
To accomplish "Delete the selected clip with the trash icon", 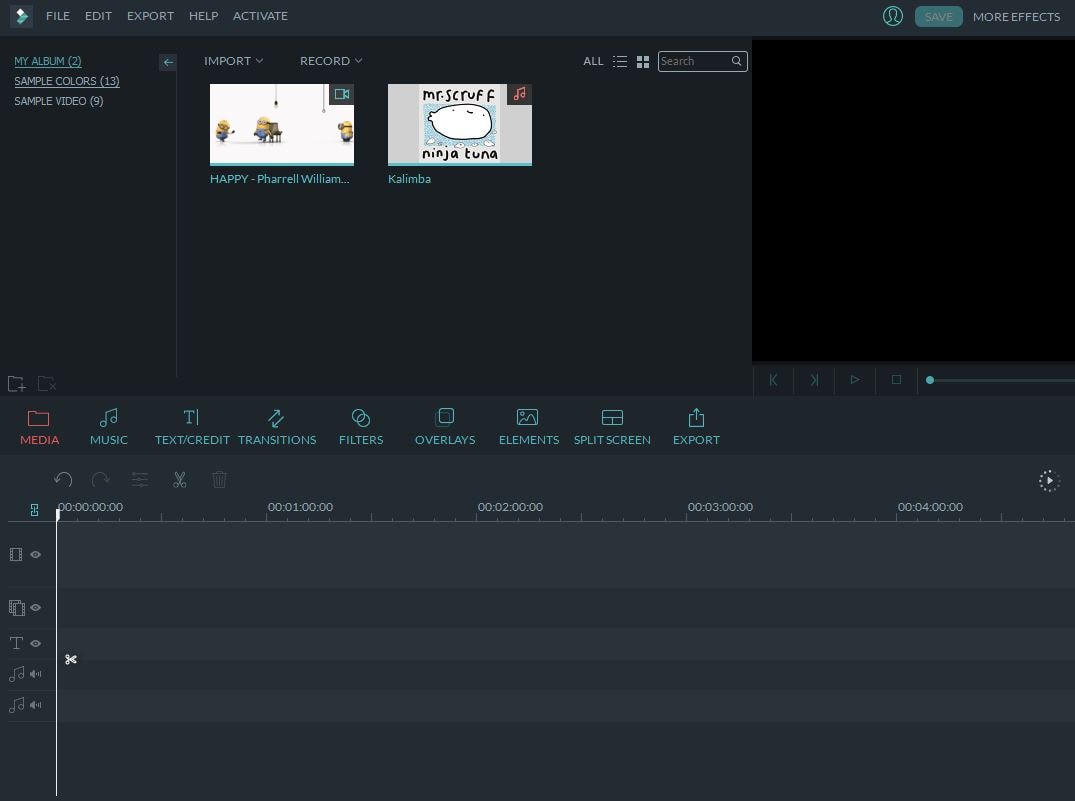I will click(219, 479).
